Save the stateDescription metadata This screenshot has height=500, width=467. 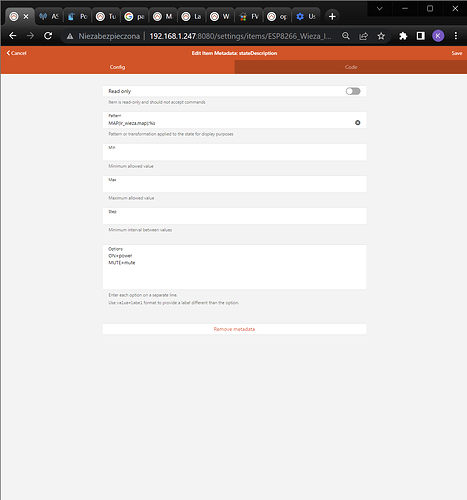[x=457, y=53]
